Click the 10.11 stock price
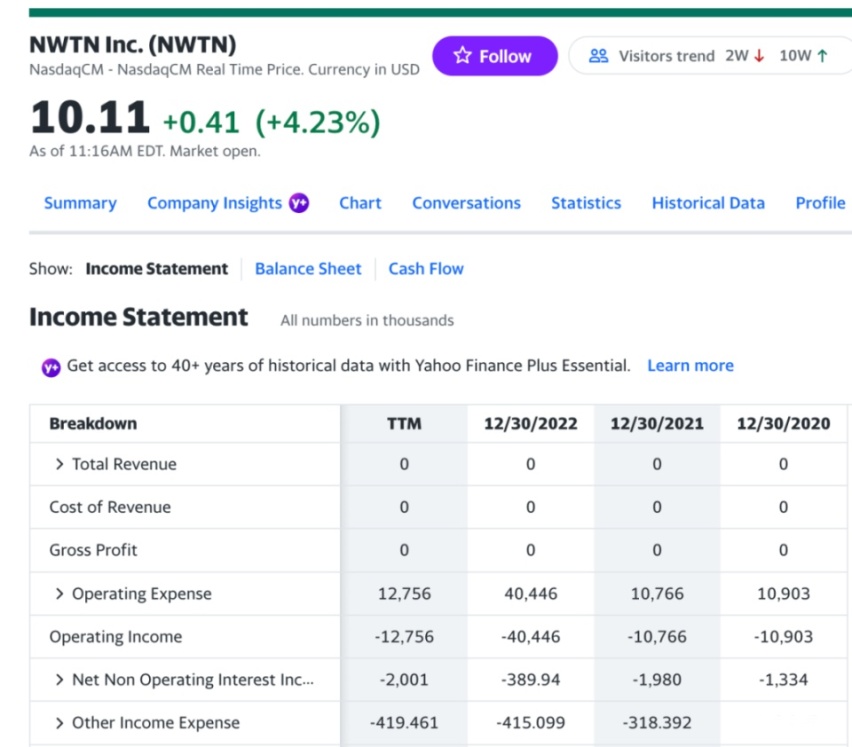Viewport: 852px width, 747px height. click(90, 117)
